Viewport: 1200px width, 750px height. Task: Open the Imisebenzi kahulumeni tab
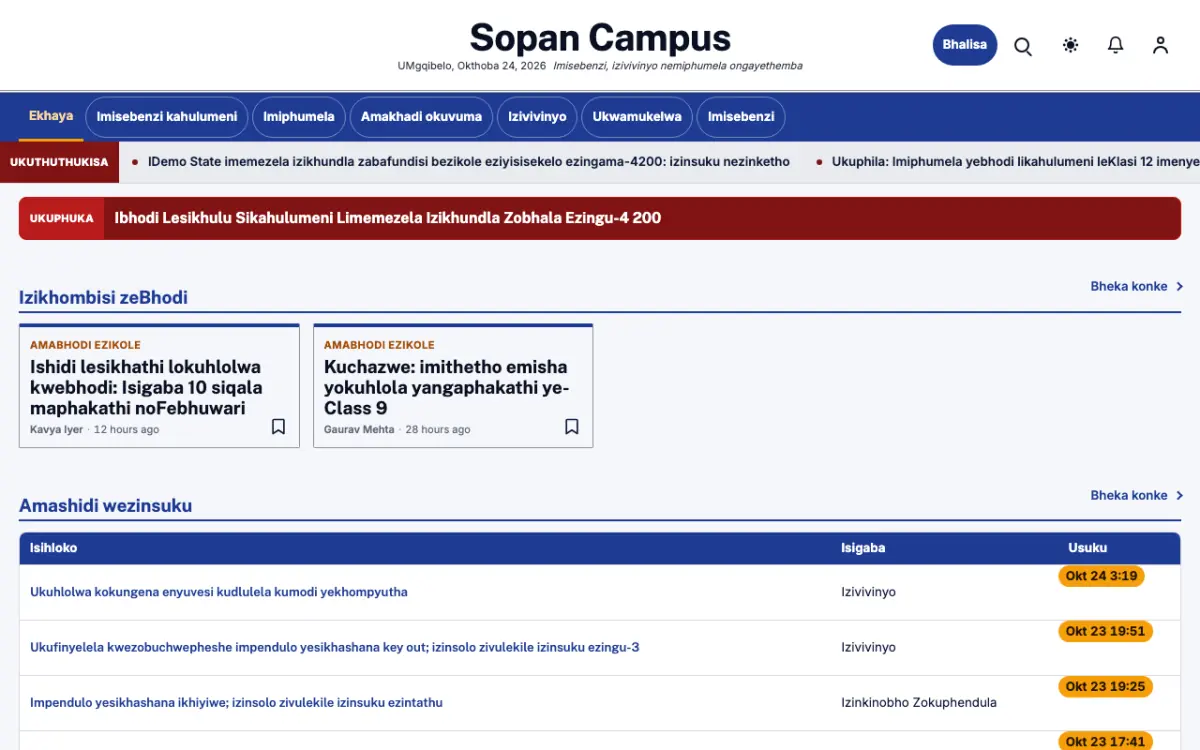167,117
